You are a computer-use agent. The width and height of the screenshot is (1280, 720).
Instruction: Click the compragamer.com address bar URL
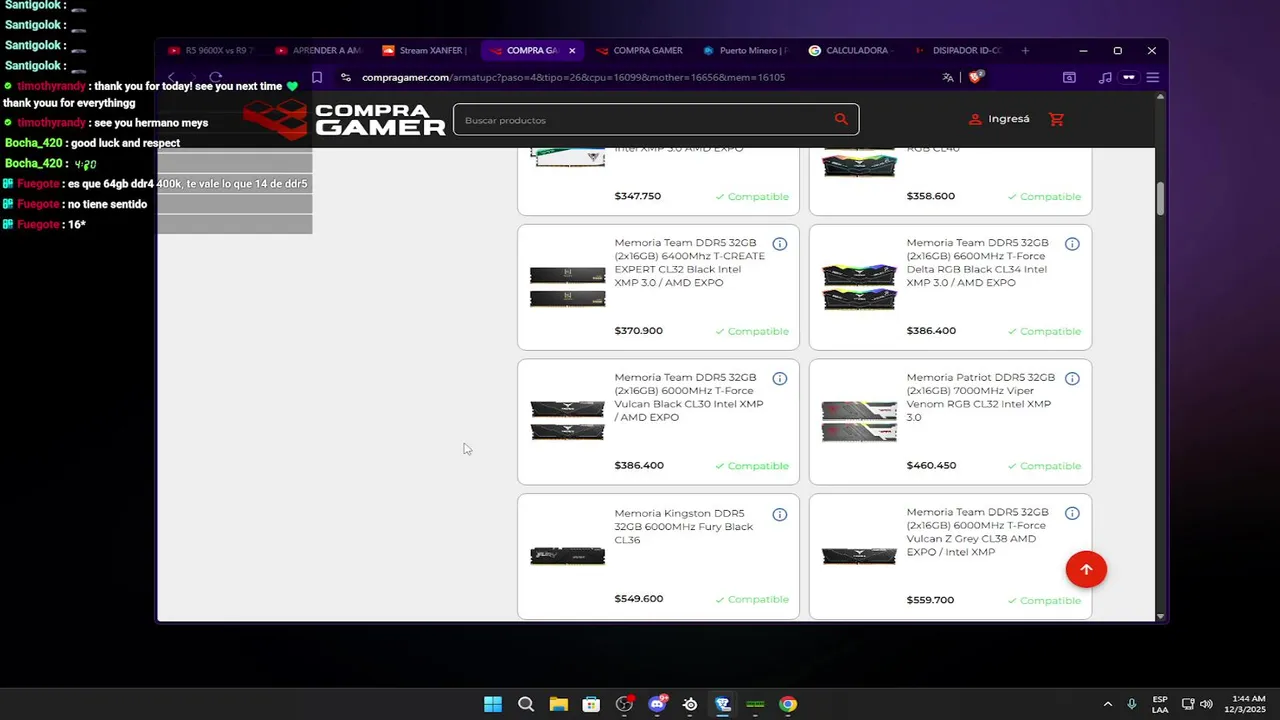[573, 77]
